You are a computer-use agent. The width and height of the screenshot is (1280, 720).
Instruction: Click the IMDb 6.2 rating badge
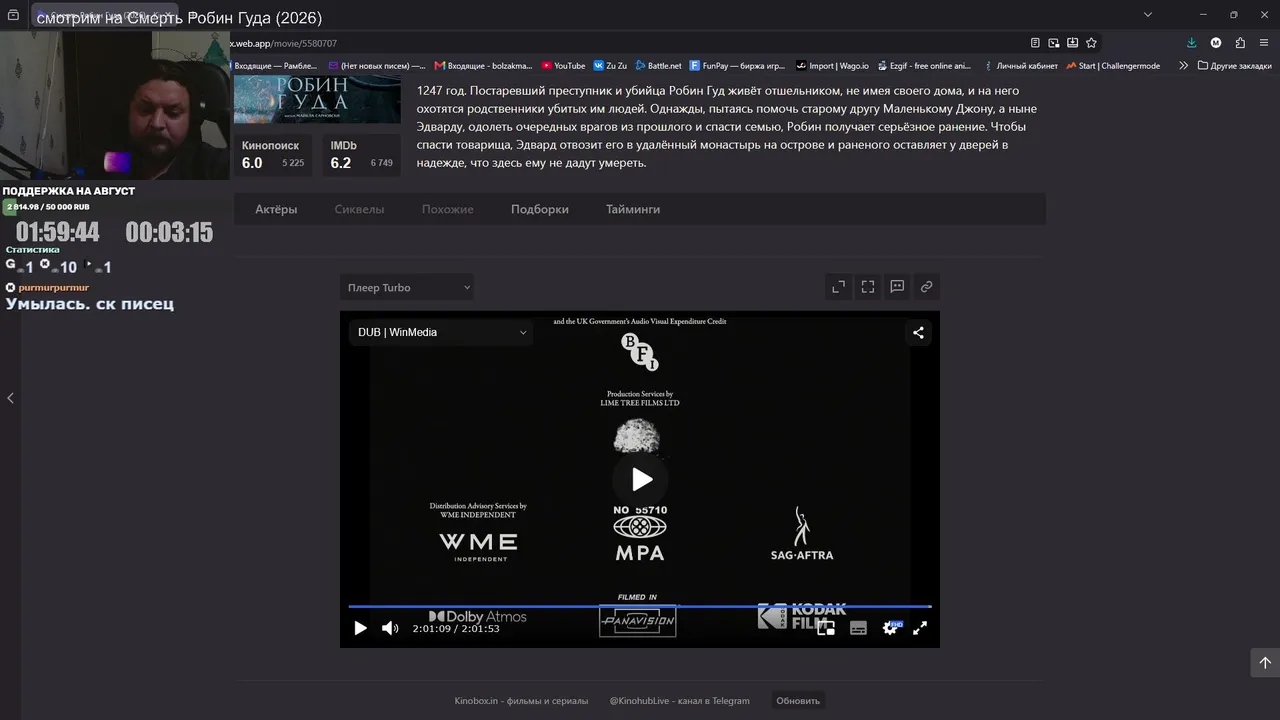point(361,155)
